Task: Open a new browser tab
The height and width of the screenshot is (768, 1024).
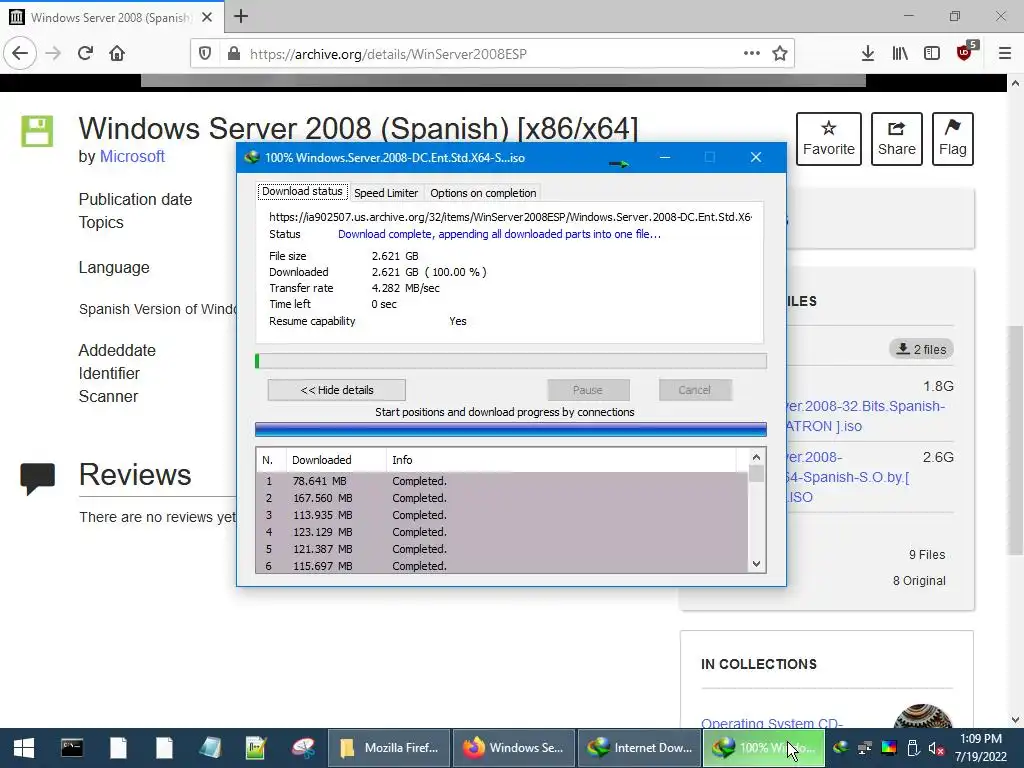Action: point(240,16)
